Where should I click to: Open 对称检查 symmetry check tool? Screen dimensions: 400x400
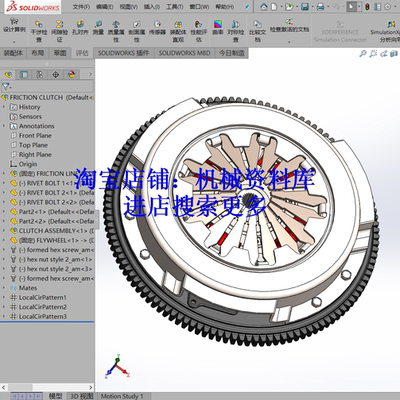236,31
